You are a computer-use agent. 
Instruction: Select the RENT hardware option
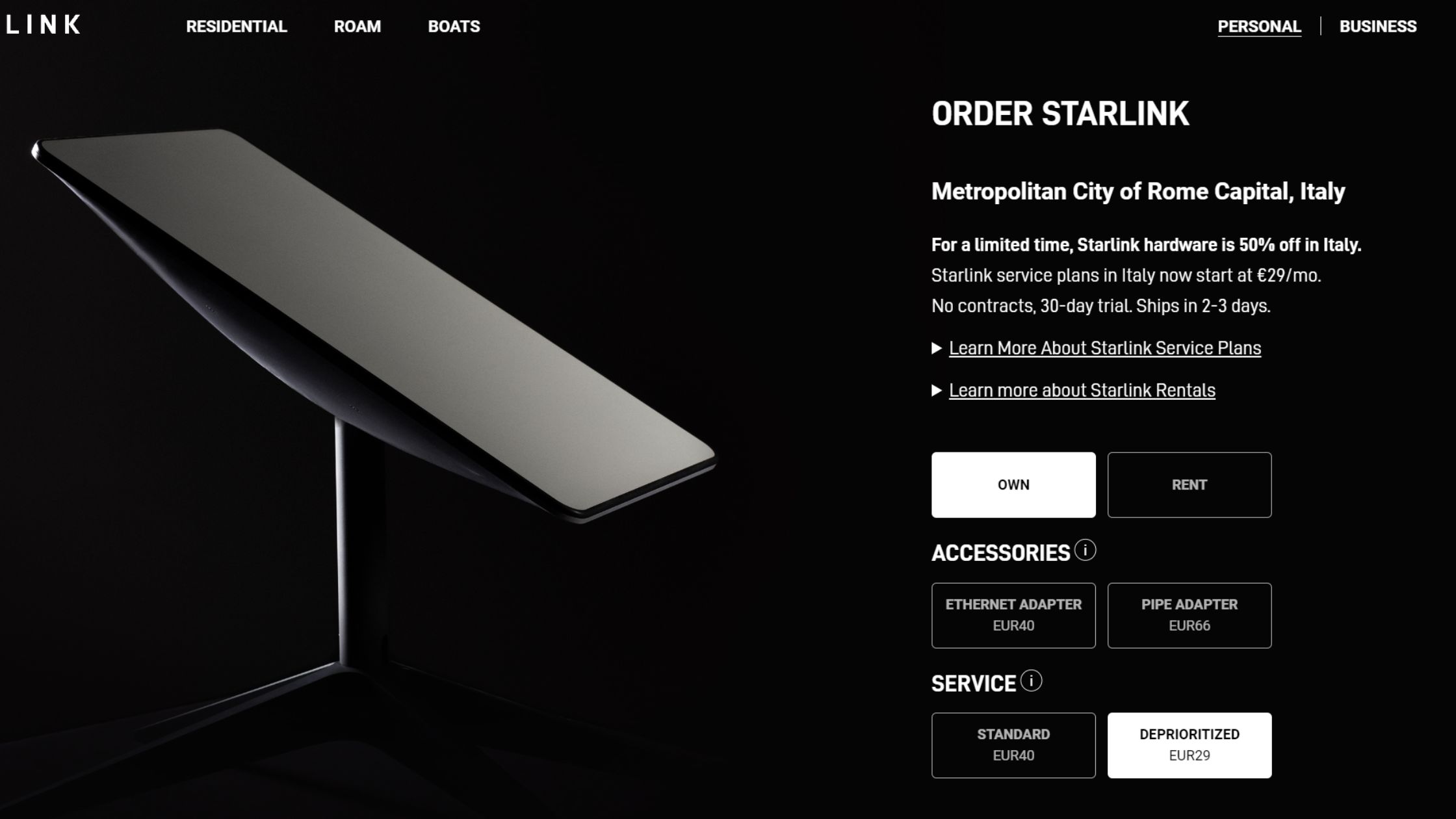pos(1189,485)
